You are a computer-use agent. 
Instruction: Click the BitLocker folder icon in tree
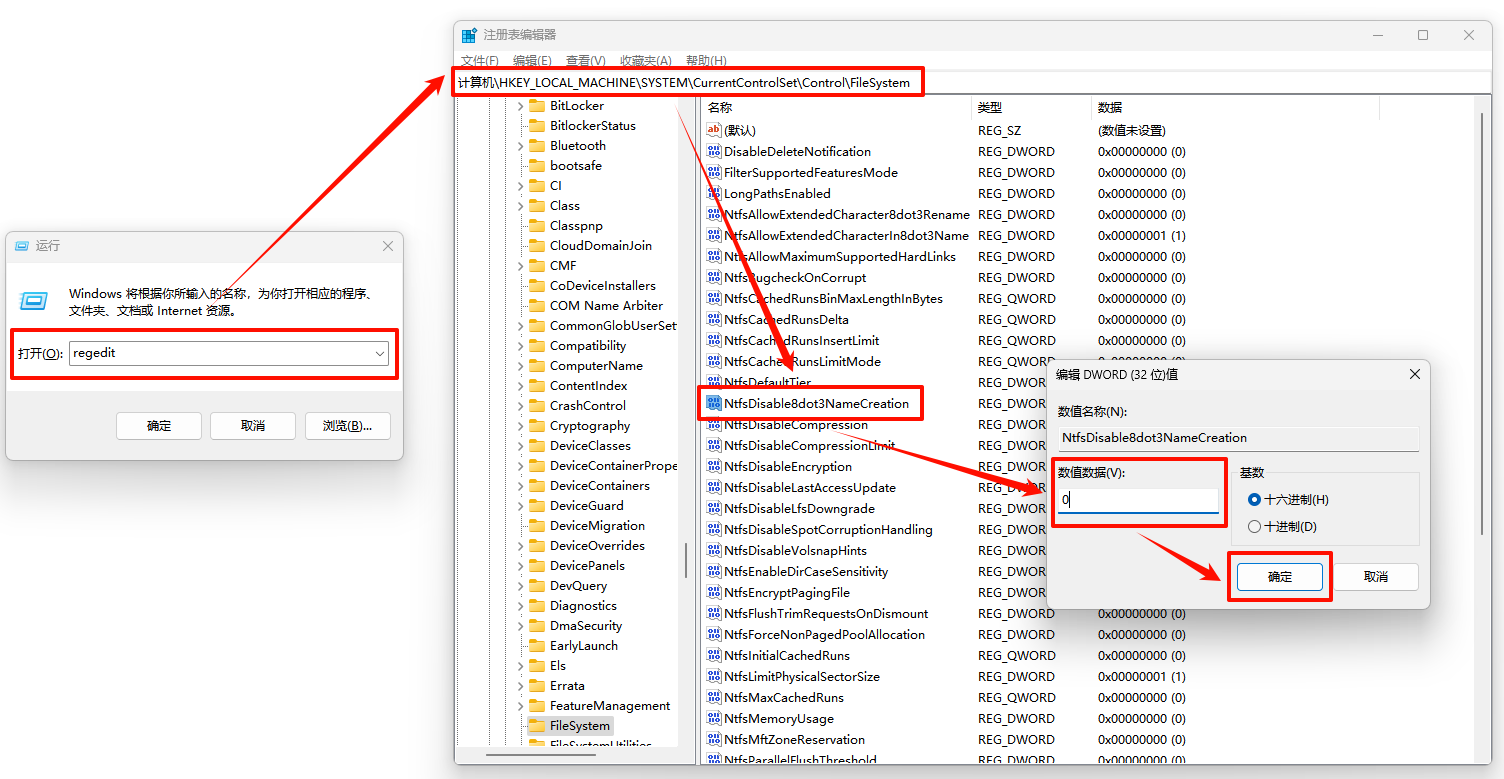[x=536, y=106]
